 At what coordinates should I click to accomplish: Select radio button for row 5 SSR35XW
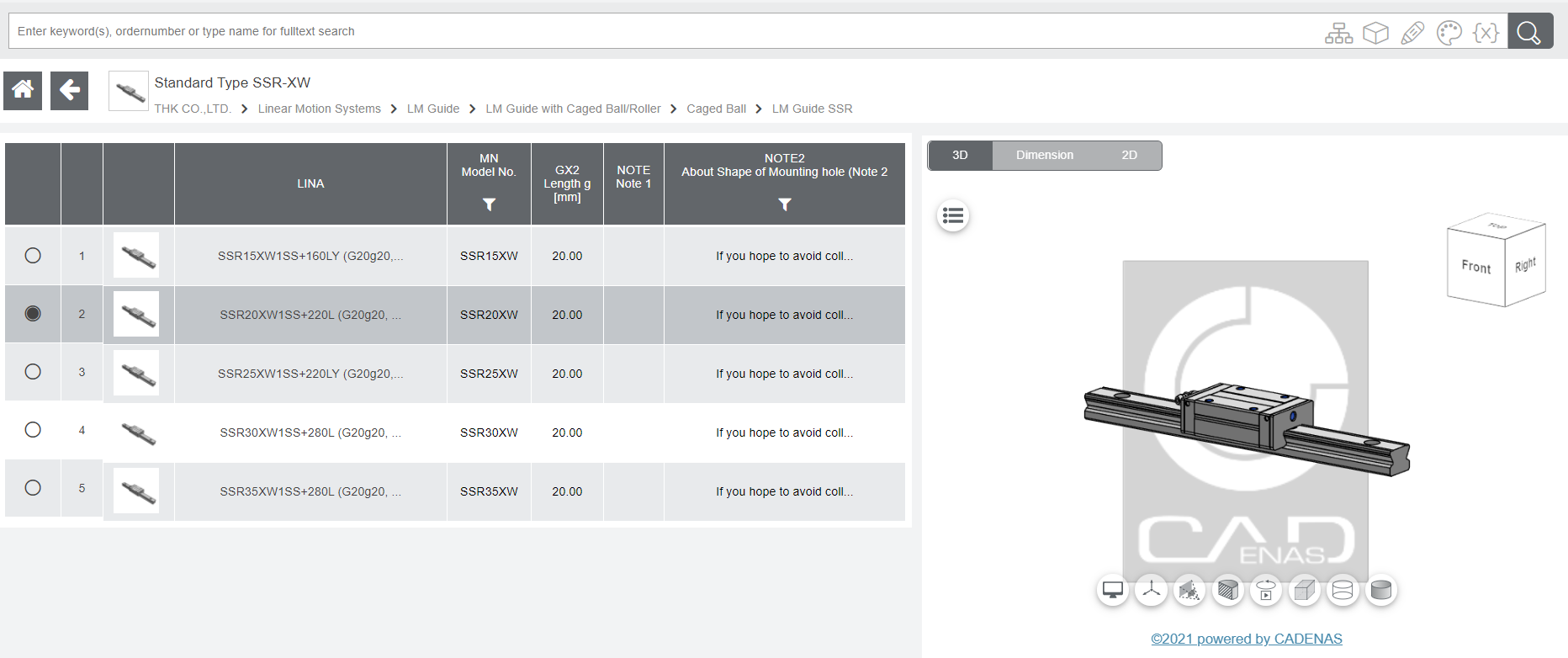(x=33, y=487)
